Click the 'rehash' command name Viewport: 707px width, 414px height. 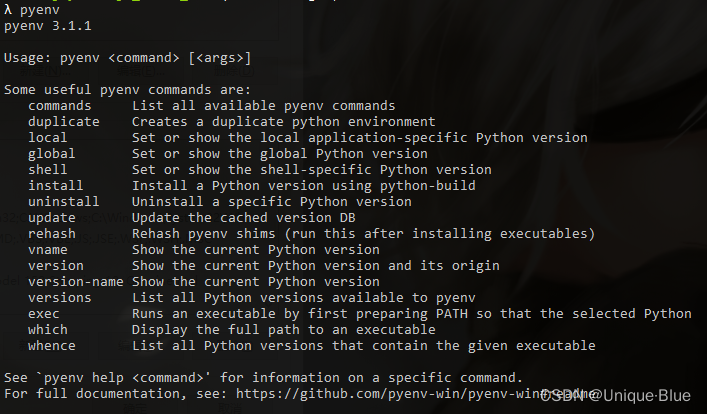point(52,234)
